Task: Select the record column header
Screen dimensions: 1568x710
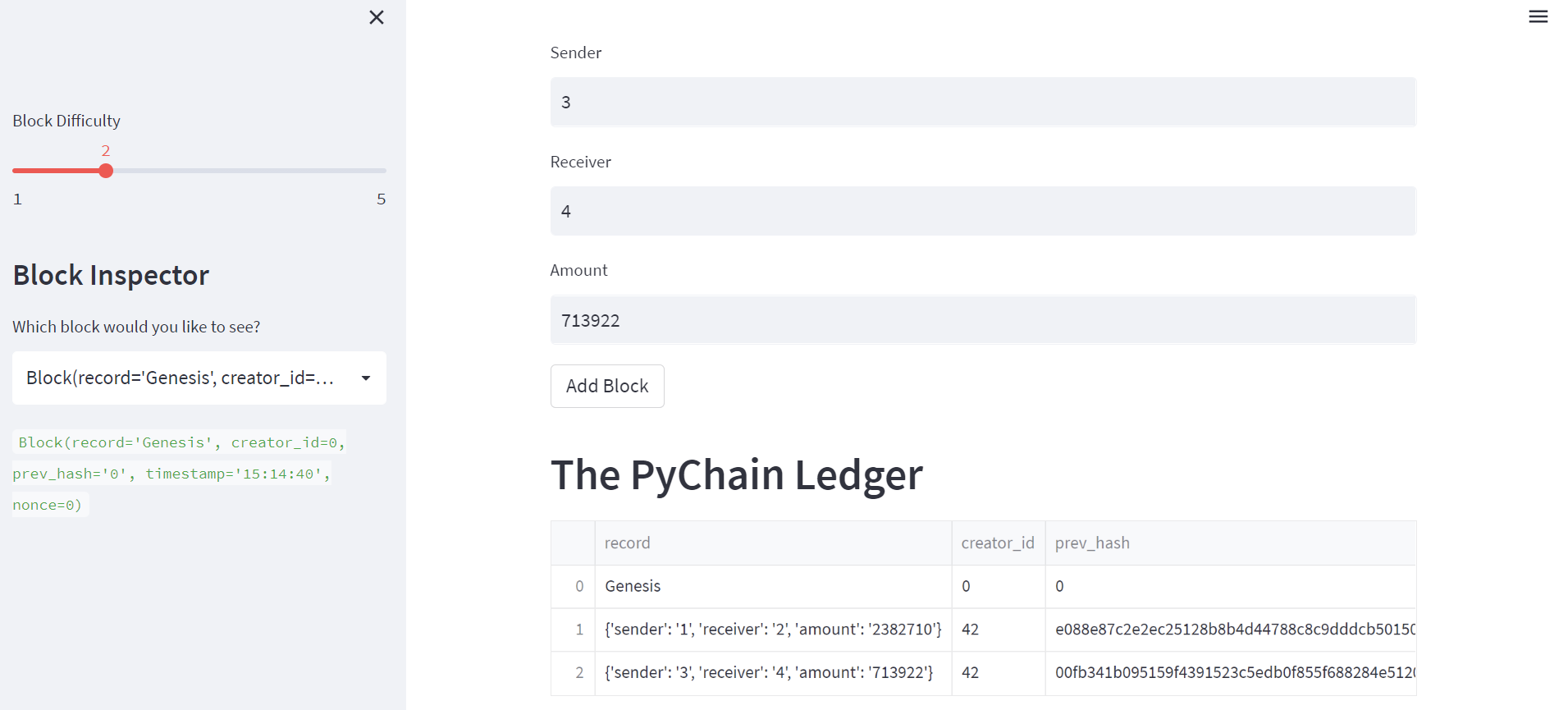Action: click(628, 543)
